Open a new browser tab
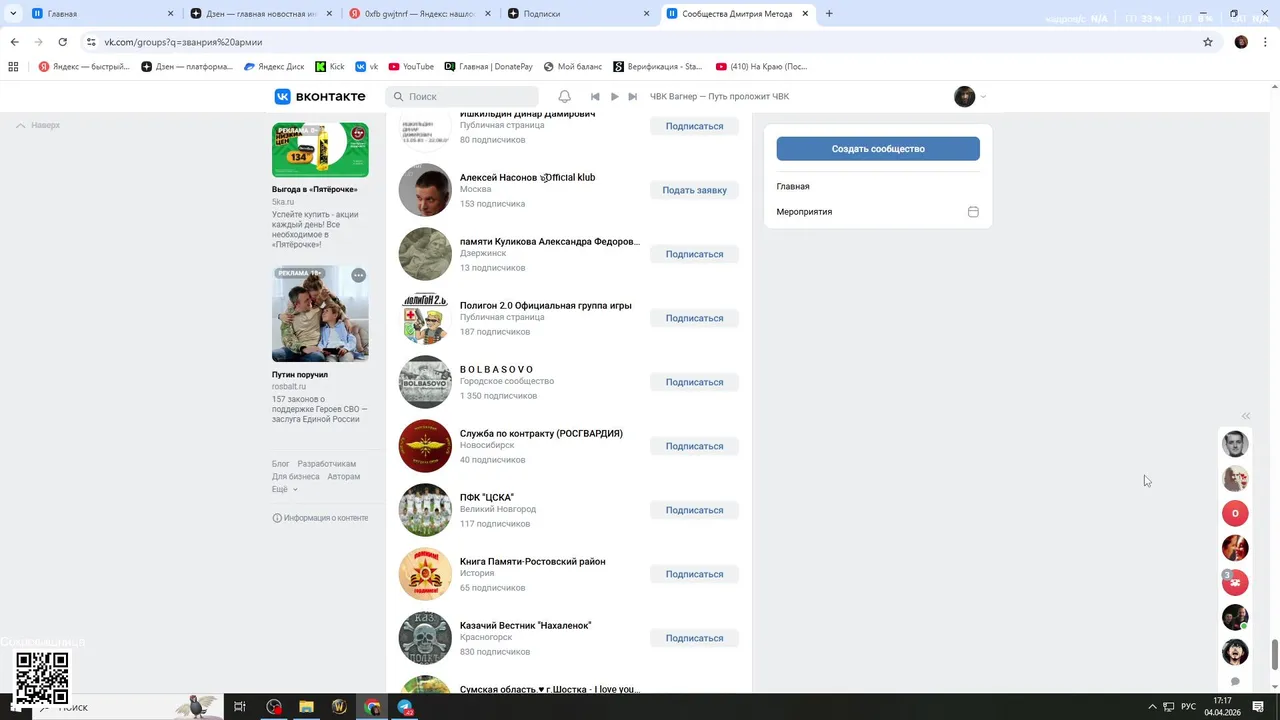The width and height of the screenshot is (1280, 720). click(x=829, y=14)
